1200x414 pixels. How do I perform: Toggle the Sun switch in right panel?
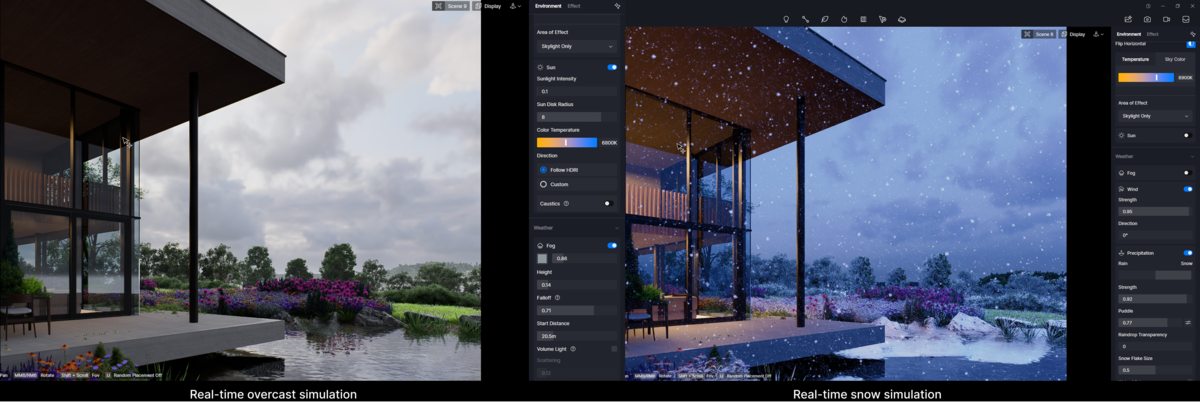pyautogui.click(x=1188, y=135)
